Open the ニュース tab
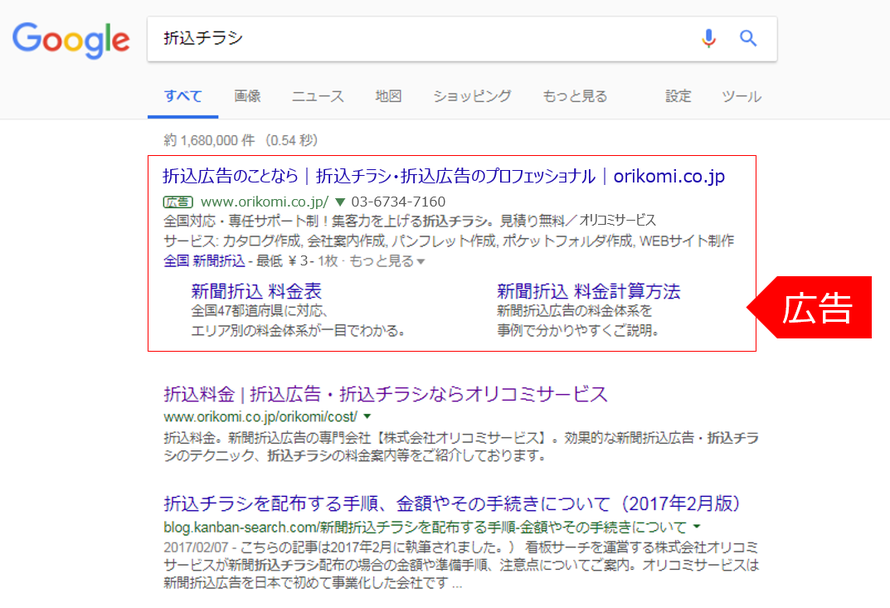Image resolution: width=890 pixels, height=608 pixels. (318, 96)
